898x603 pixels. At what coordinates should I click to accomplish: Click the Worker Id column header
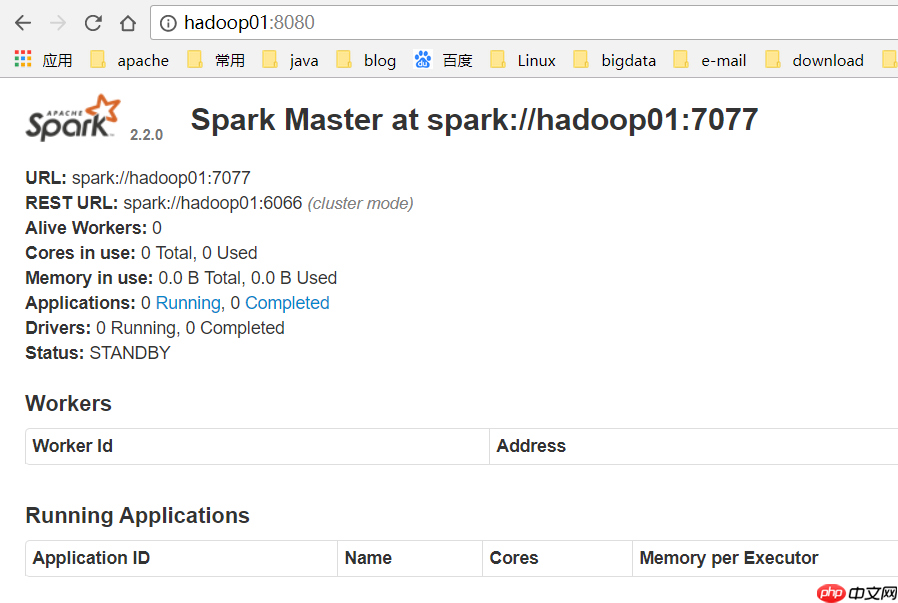[x=72, y=446]
